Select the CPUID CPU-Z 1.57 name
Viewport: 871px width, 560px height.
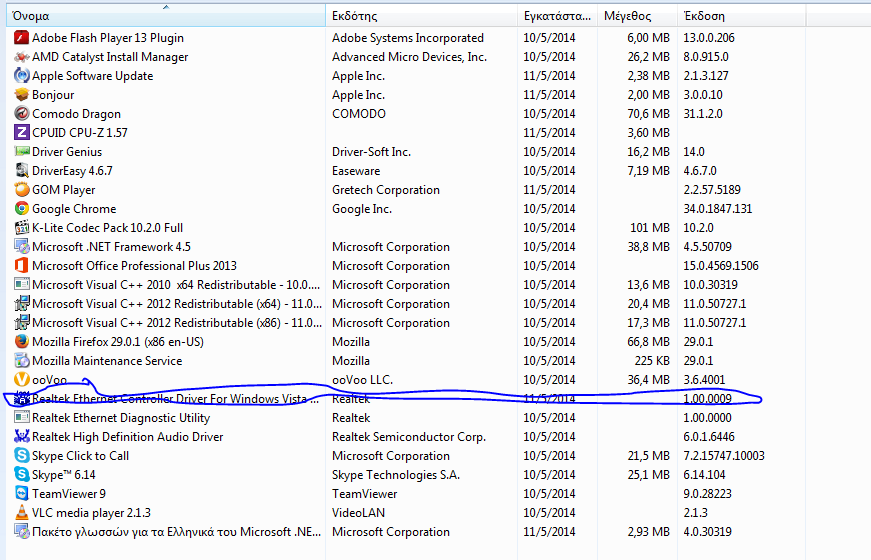pyautogui.click(x=79, y=132)
